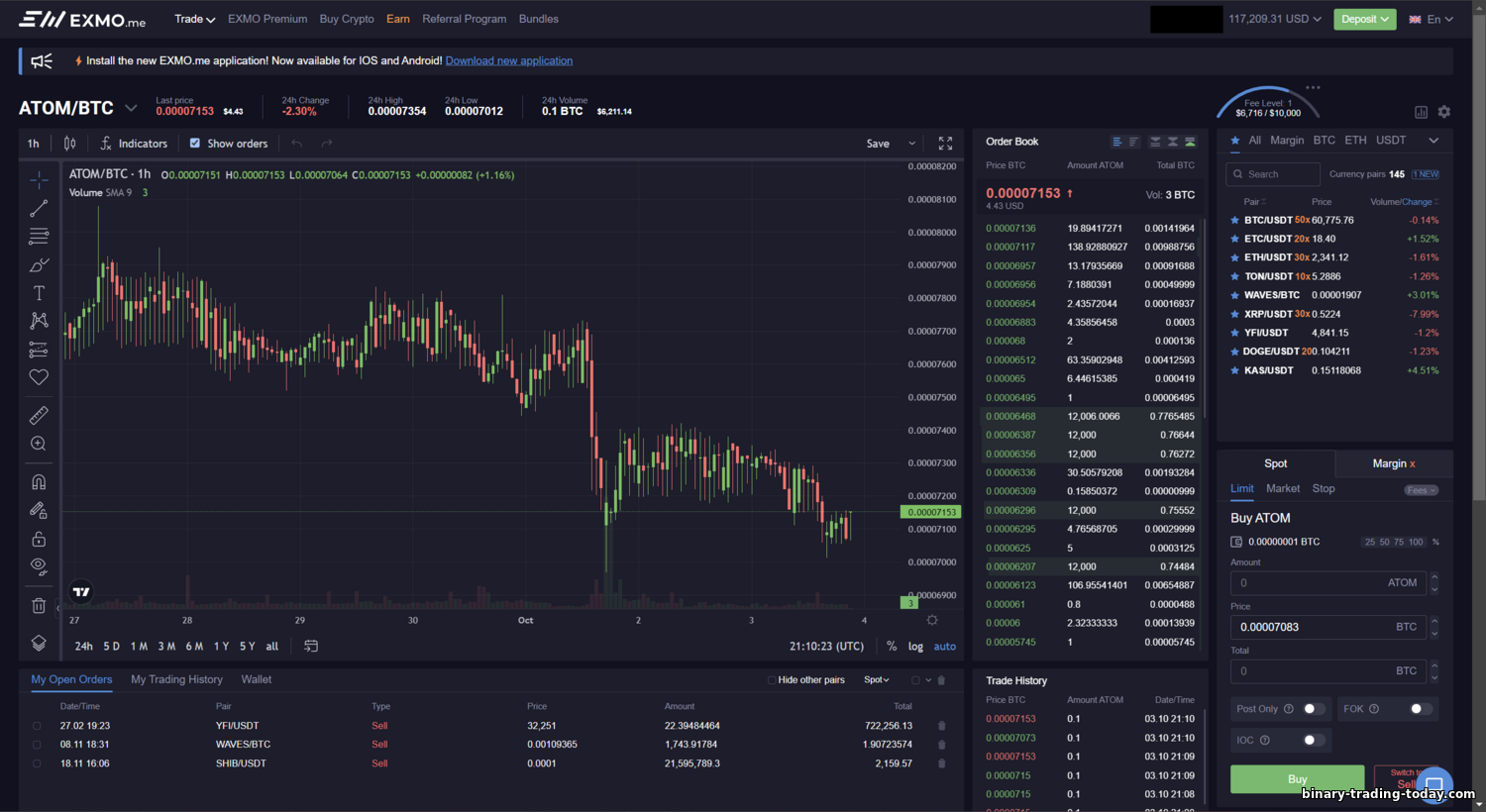Activate the chart zoom-in tool
Viewport: 1486px width, 812px height.
(x=39, y=444)
